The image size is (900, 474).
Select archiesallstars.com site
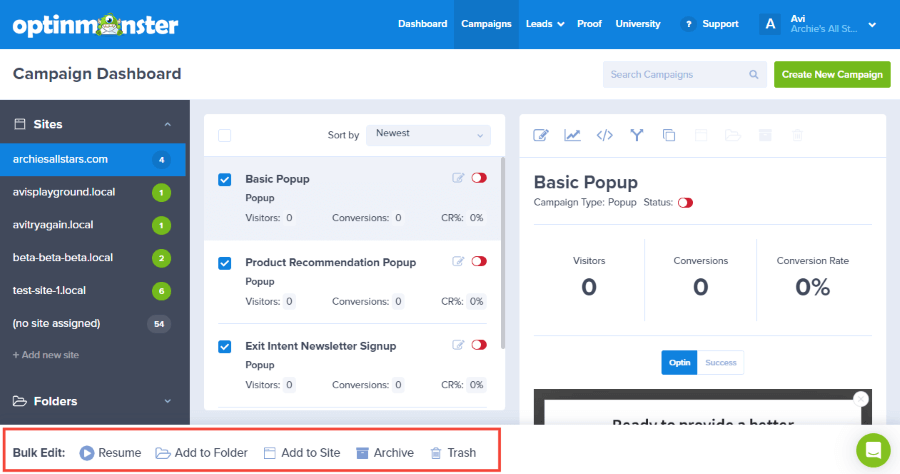click(x=93, y=160)
